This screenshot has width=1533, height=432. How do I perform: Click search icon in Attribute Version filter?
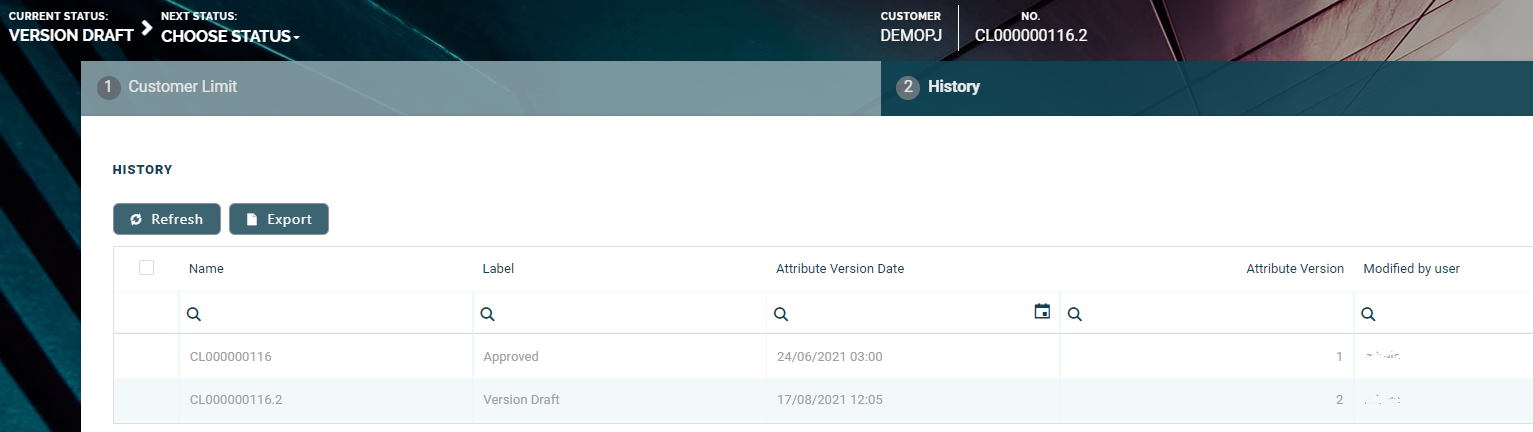tap(1074, 314)
